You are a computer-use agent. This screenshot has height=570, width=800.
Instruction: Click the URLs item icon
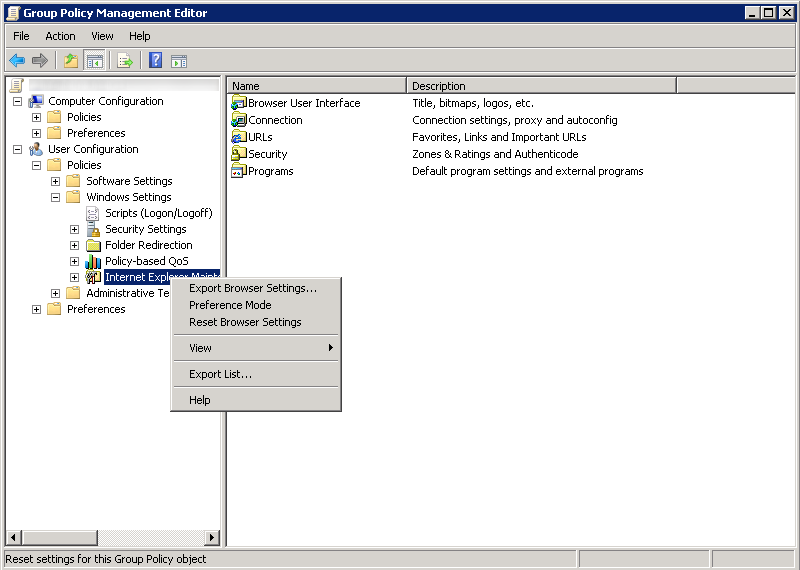238,137
